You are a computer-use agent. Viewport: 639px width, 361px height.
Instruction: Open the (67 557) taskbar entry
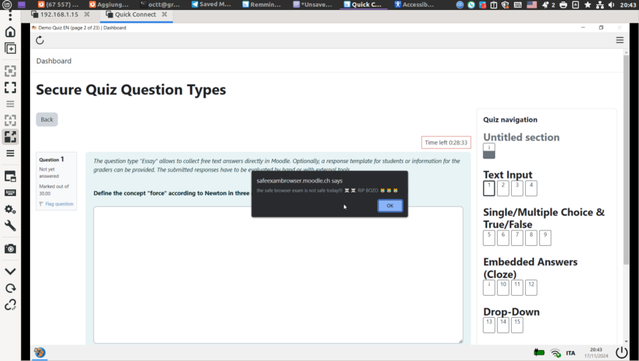[58, 4]
